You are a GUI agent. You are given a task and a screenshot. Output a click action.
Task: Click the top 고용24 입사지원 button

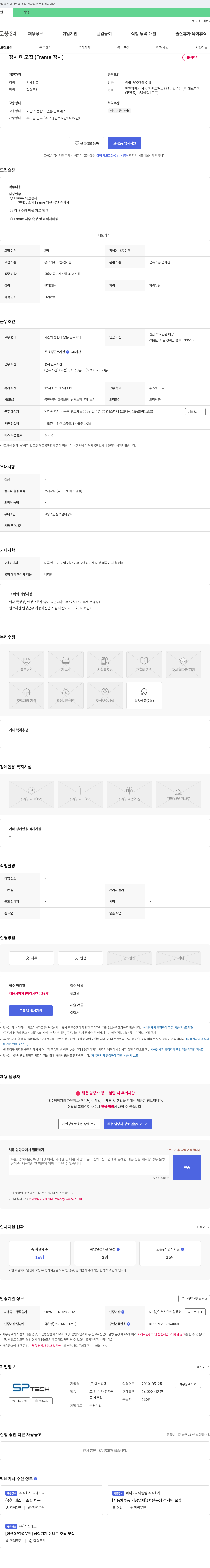(x=124, y=143)
